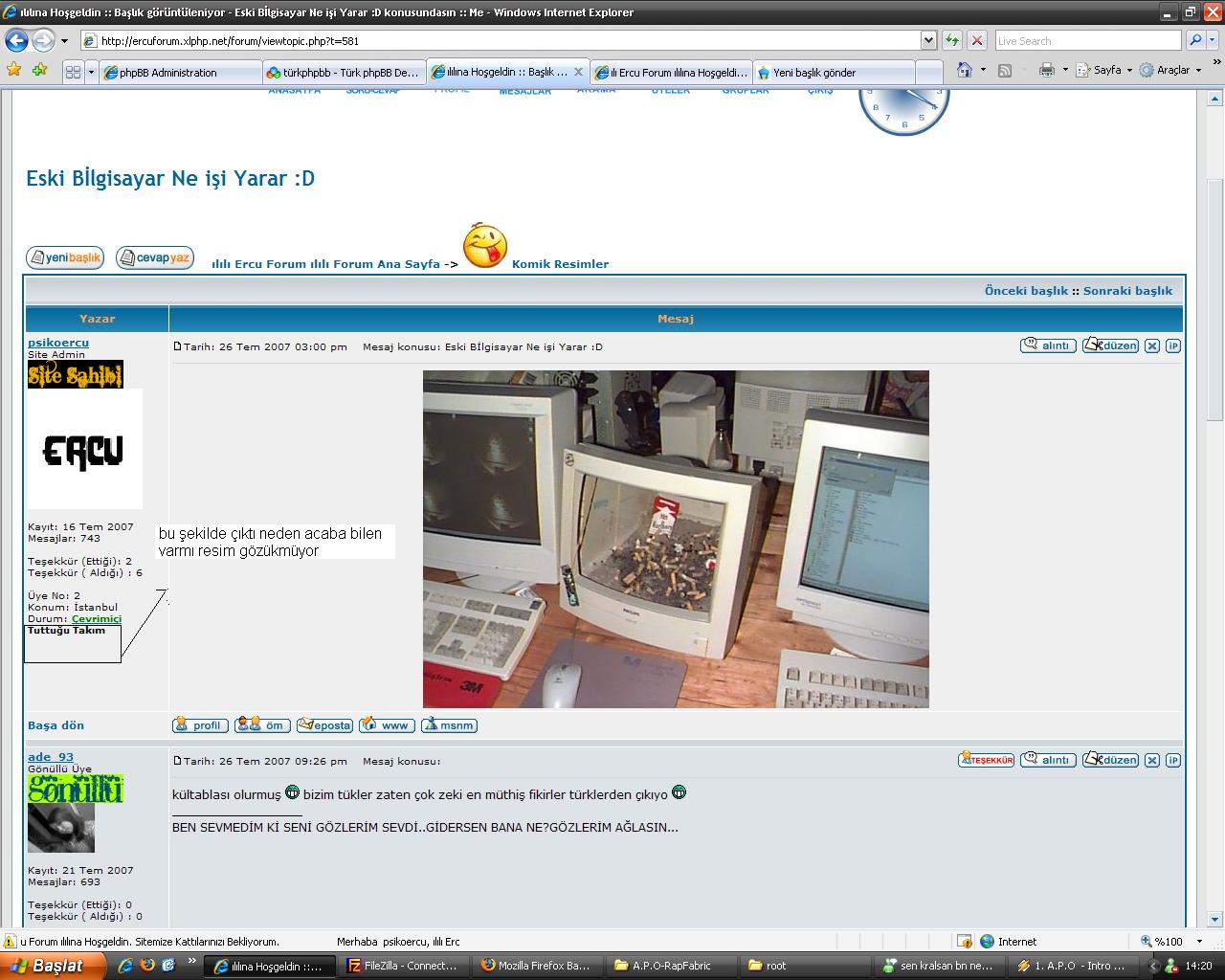
Task: Edit ade_93's post with düzen
Action: pos(1110,760)
